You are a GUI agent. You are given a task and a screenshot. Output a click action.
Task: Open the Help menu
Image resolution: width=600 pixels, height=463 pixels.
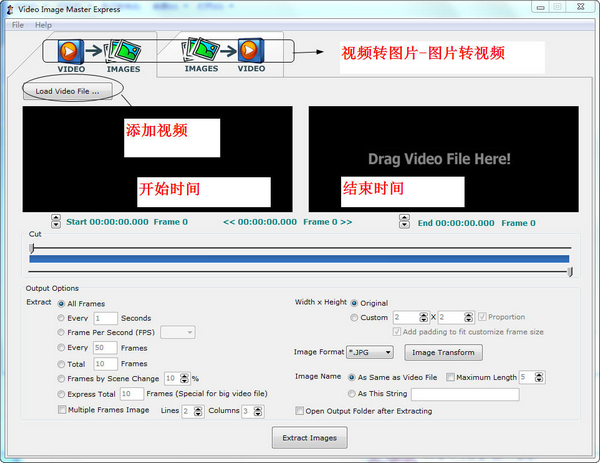coord(43,24)
